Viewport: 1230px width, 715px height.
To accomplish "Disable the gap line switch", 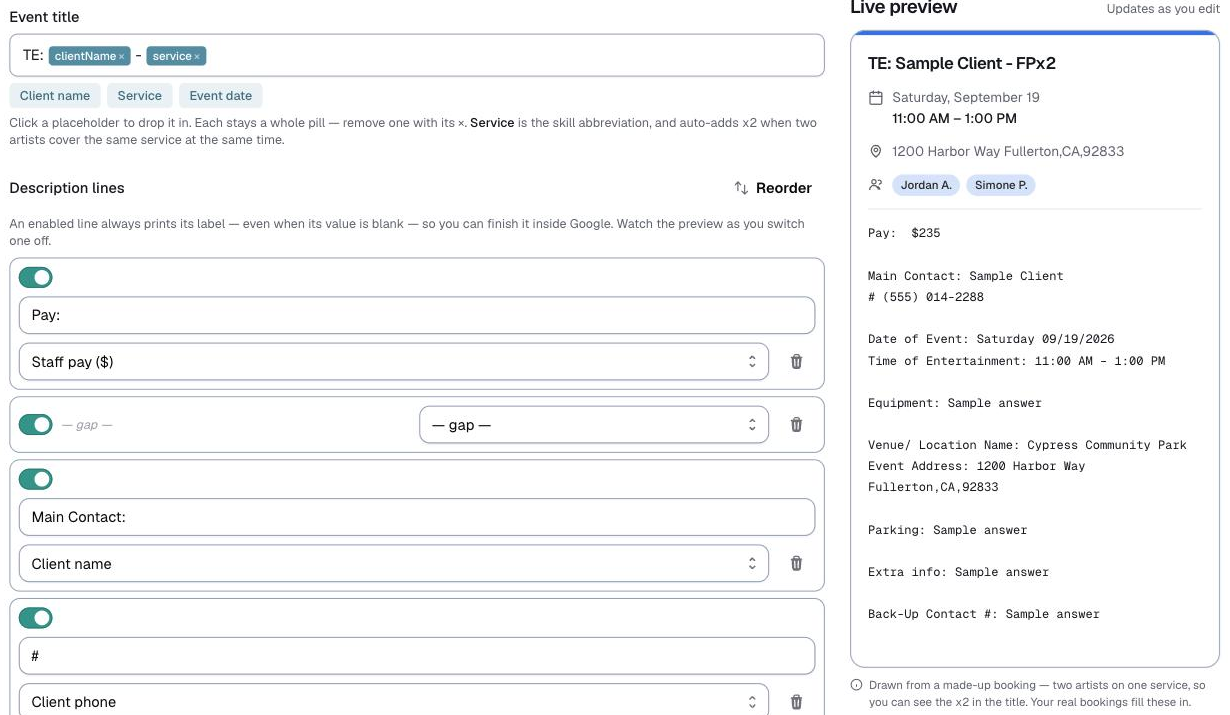I will (x=36, y=425).
